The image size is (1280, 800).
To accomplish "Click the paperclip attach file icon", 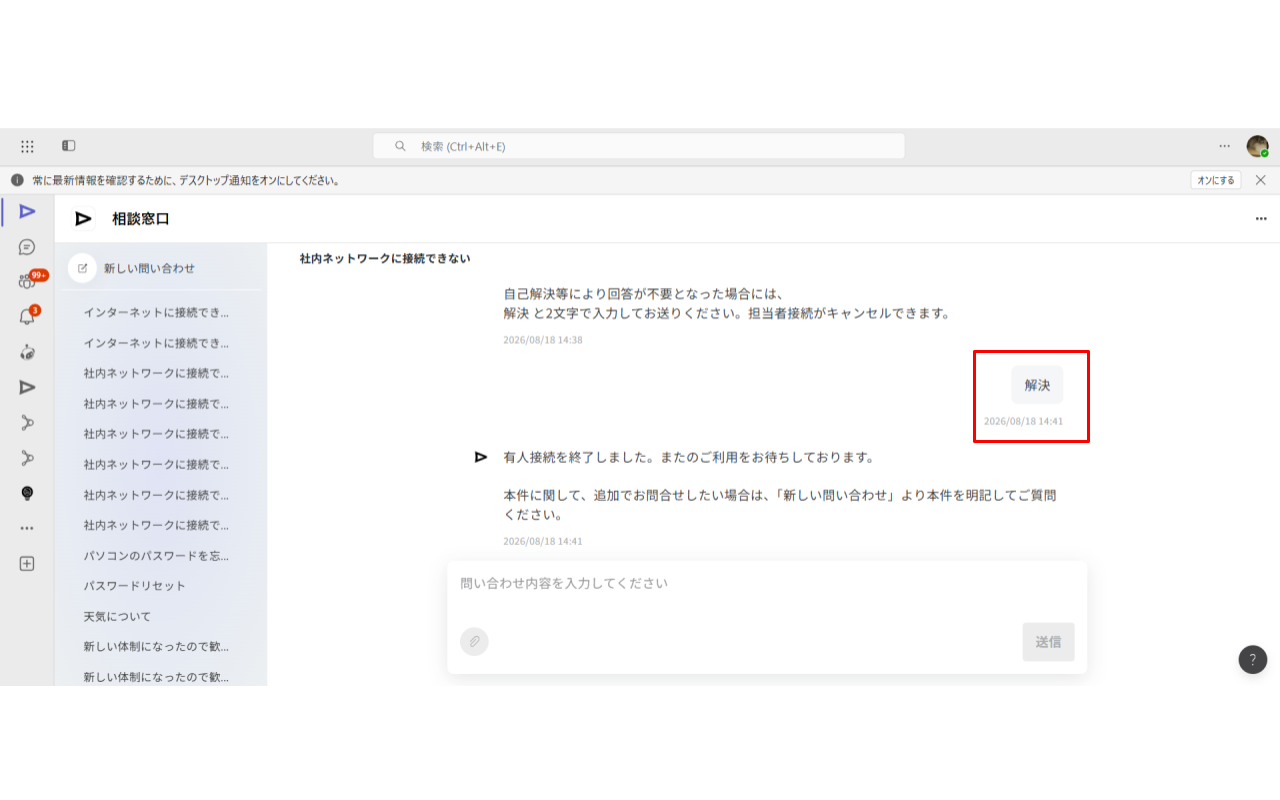I will coord(474,641).
